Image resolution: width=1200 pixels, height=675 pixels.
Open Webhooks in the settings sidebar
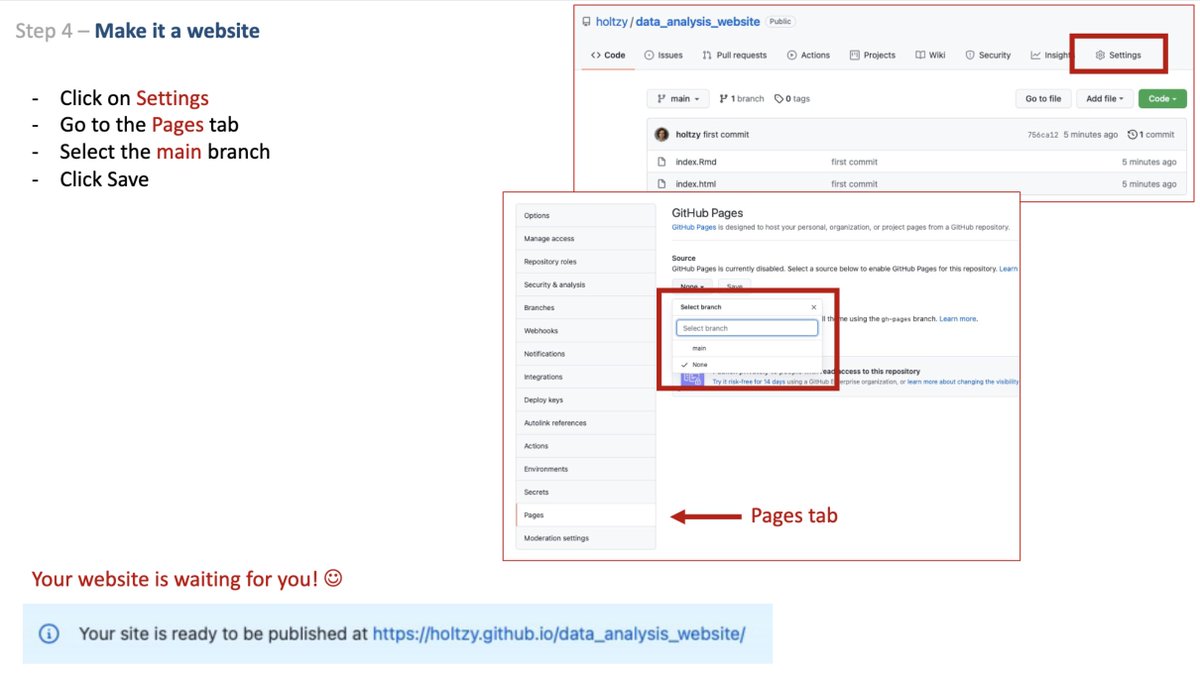586,330
